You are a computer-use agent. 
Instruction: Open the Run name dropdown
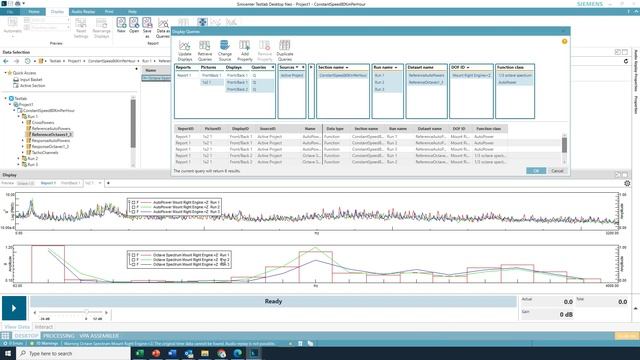coord(396,67)
